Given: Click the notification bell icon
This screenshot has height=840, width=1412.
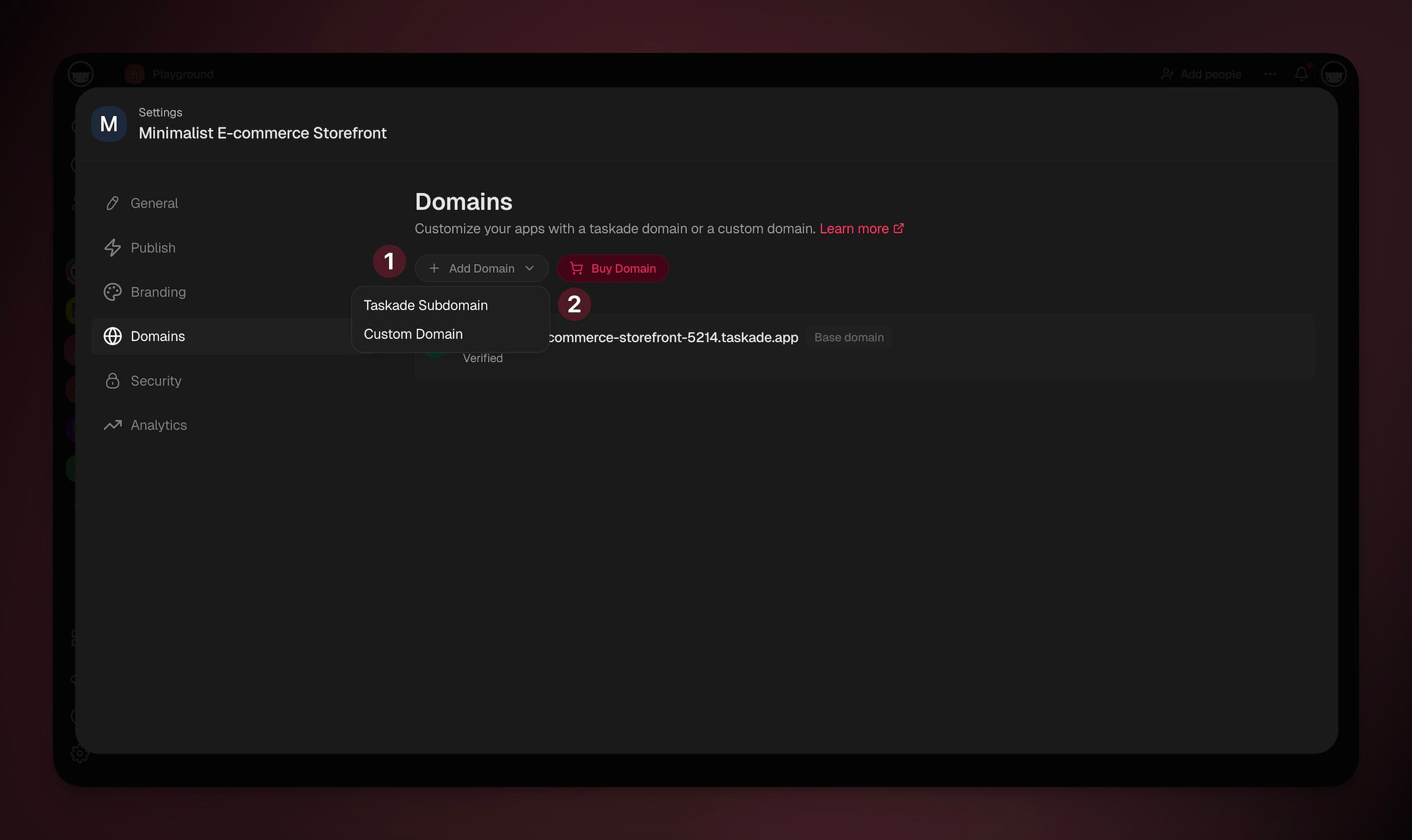Looking at the screenshot, I should pyautogui.click(x=1301, y=74).
